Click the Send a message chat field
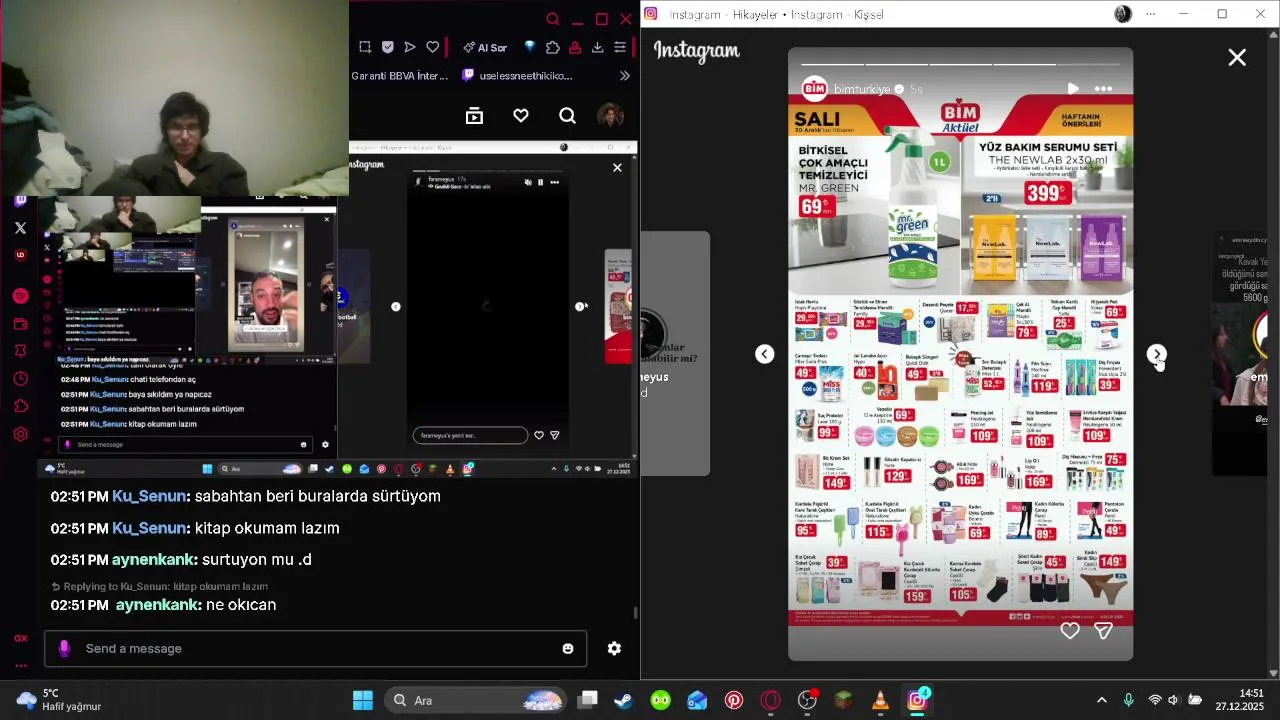The height and width of the screenshot is (720, 1280). tap(315, 648)
